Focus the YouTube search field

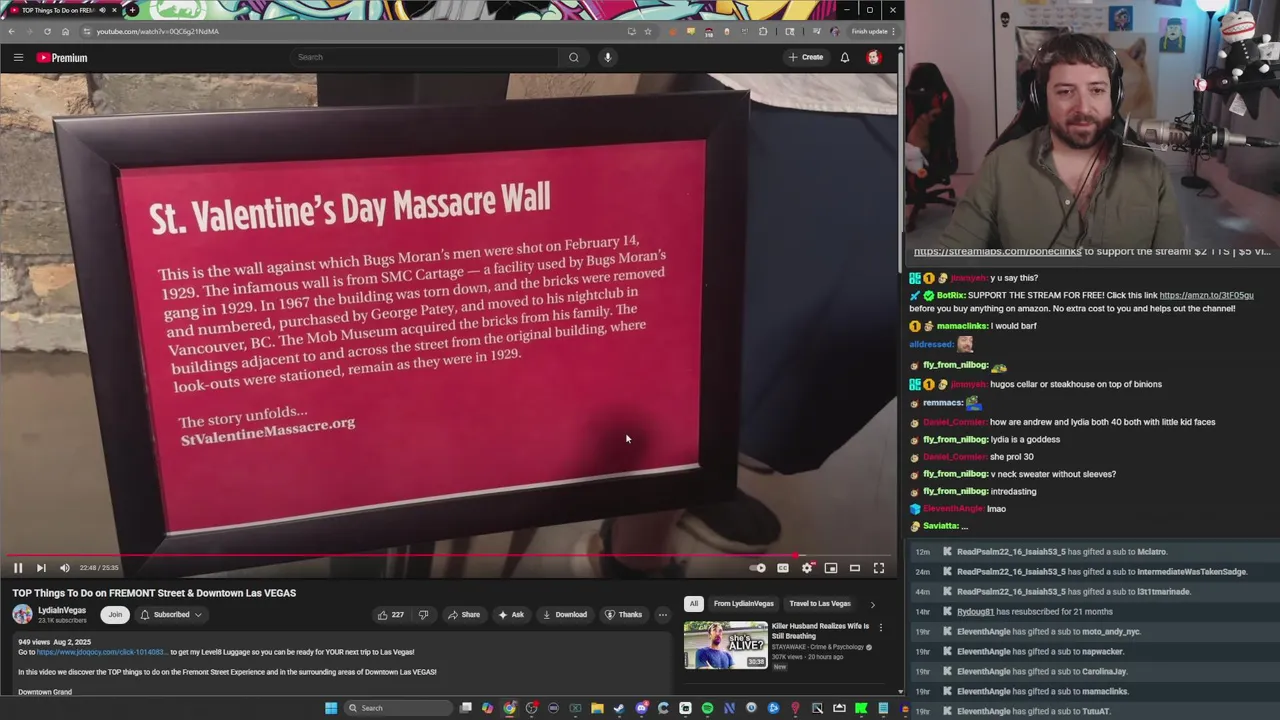[424, 57]
